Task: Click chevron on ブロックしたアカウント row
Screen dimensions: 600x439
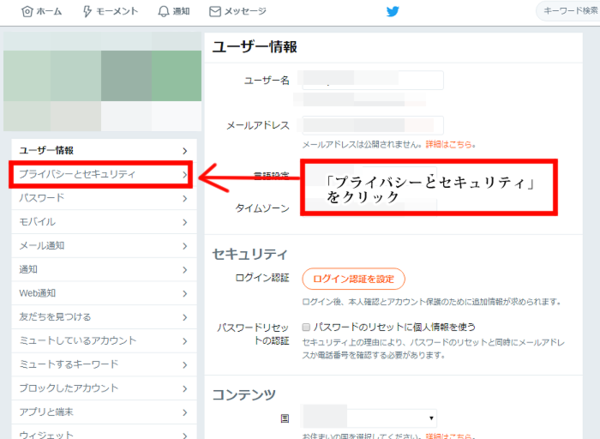Action: (x=185, y=388)
